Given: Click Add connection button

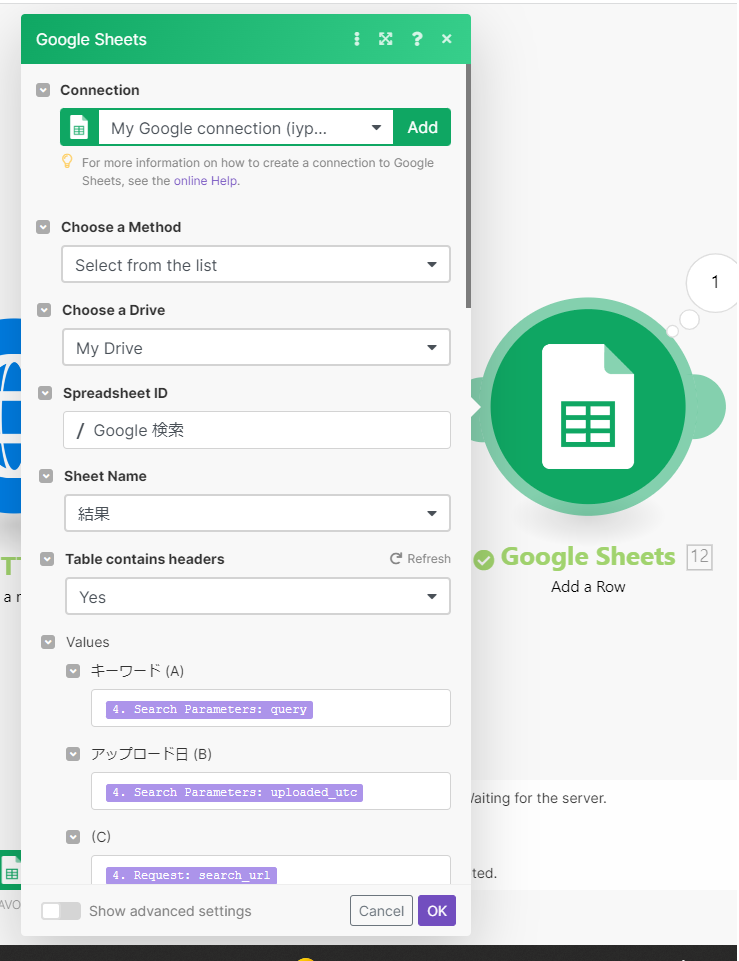Looking at the screenshot, I should click(422, 127).
